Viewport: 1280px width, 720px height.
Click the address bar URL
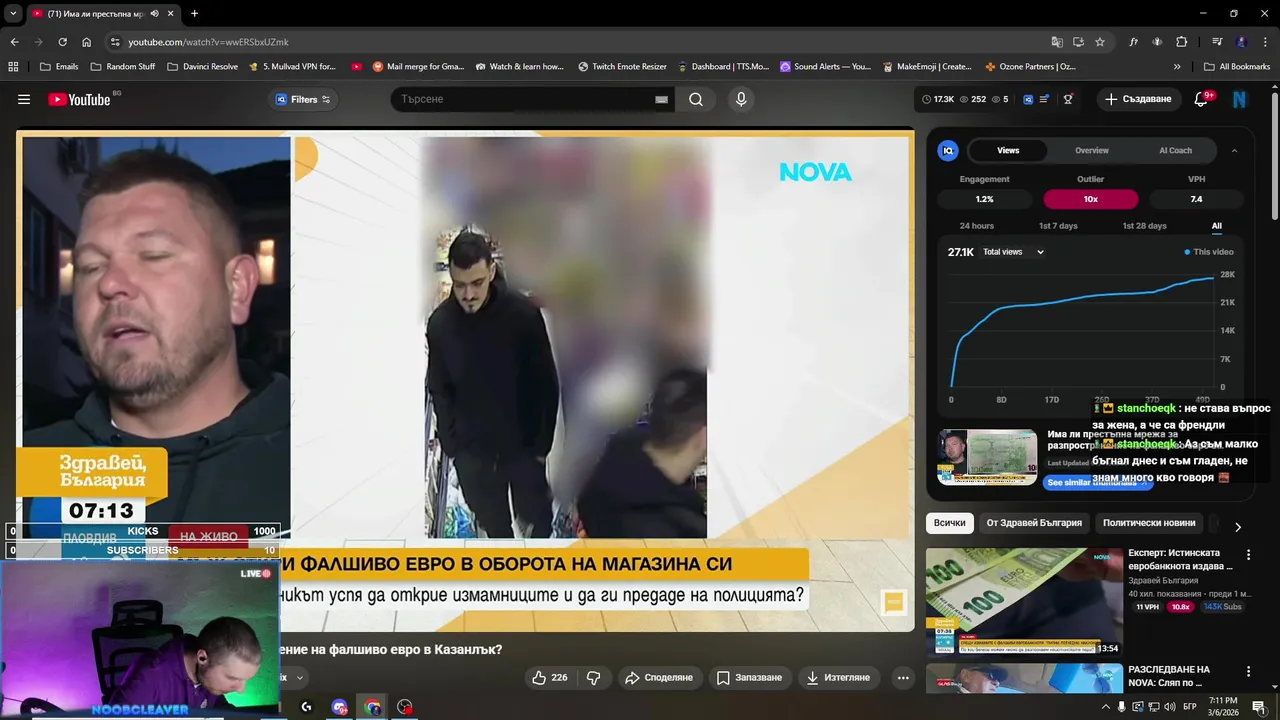point(208,42)
